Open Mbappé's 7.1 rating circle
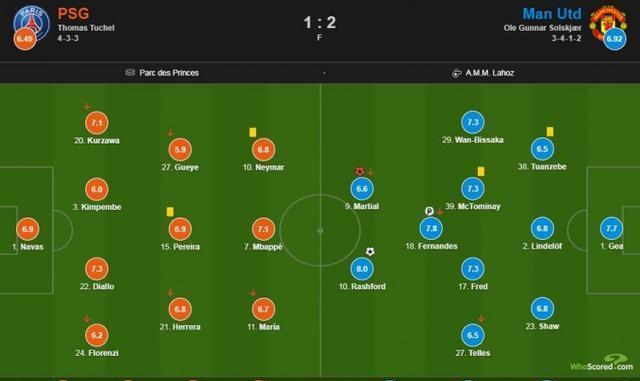The width and height of the screenshot is (640, 381). point(263,229)
